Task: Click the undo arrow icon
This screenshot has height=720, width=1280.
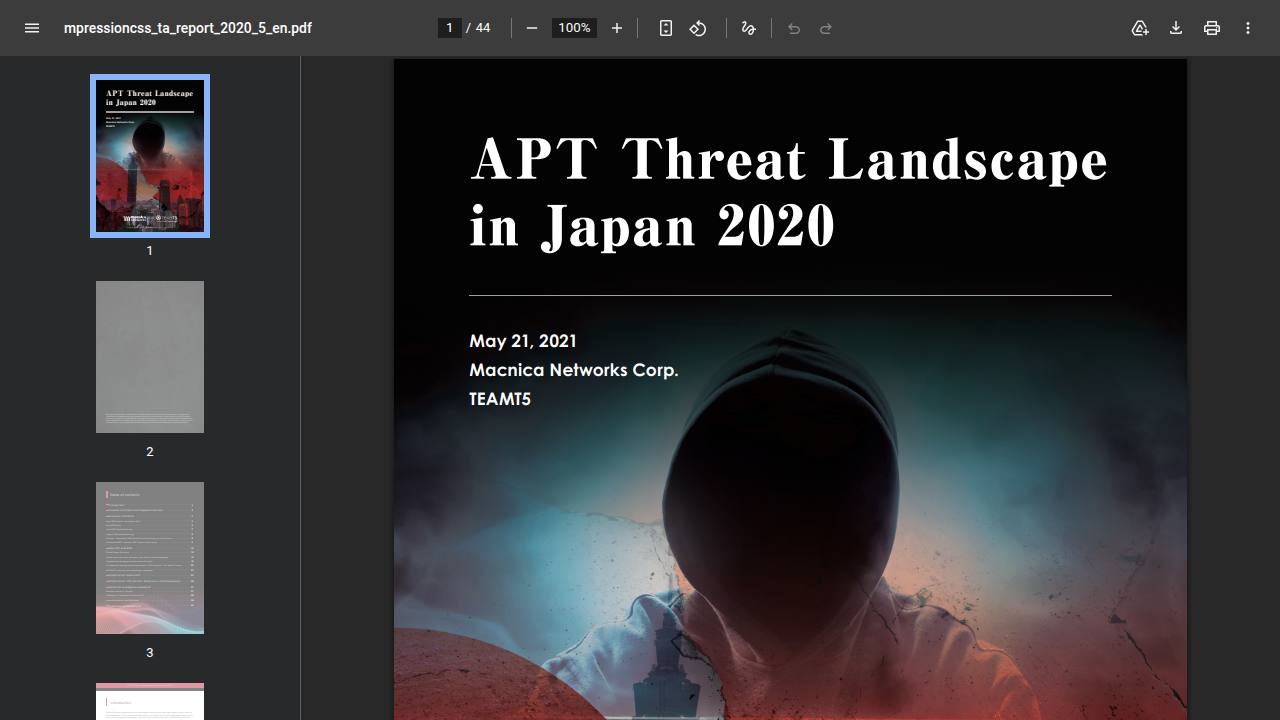Action: pos(794,28)
